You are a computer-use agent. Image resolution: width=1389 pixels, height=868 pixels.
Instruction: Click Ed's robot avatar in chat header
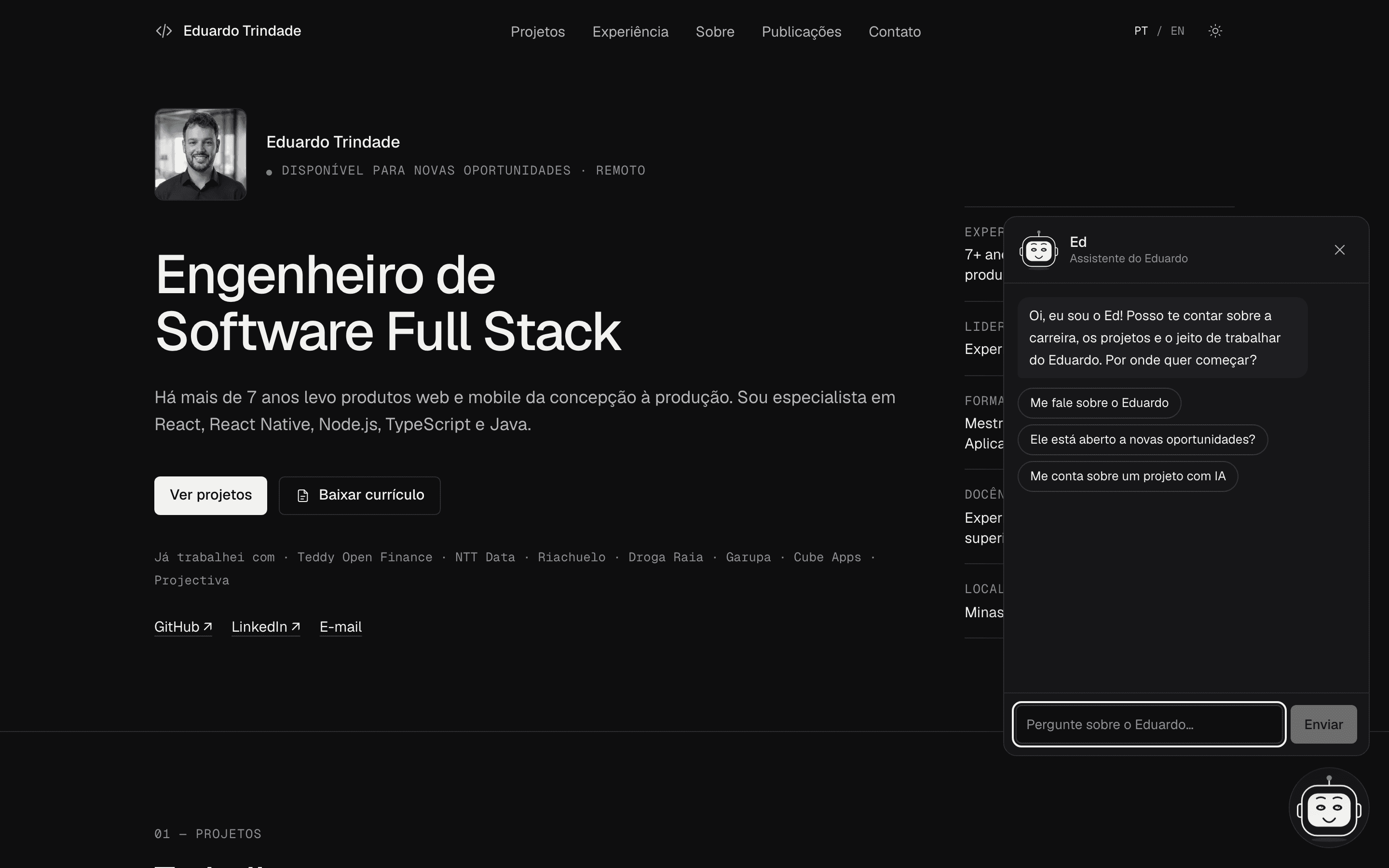[1038, 250]
